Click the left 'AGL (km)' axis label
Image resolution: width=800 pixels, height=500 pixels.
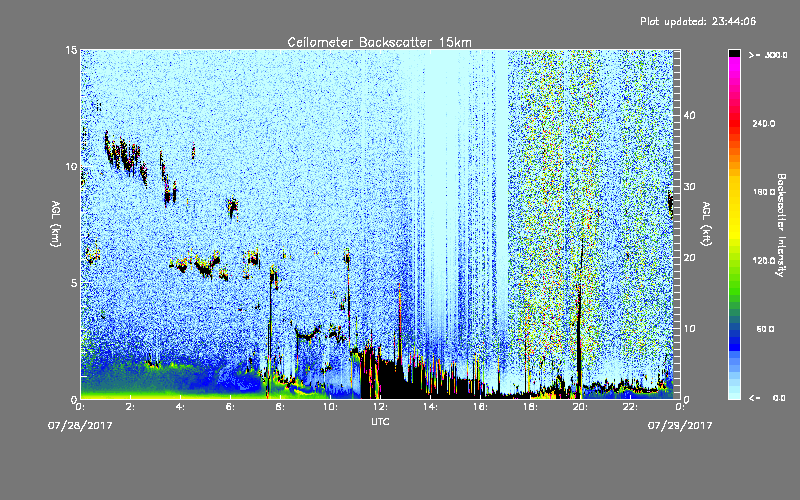(56, 223)
